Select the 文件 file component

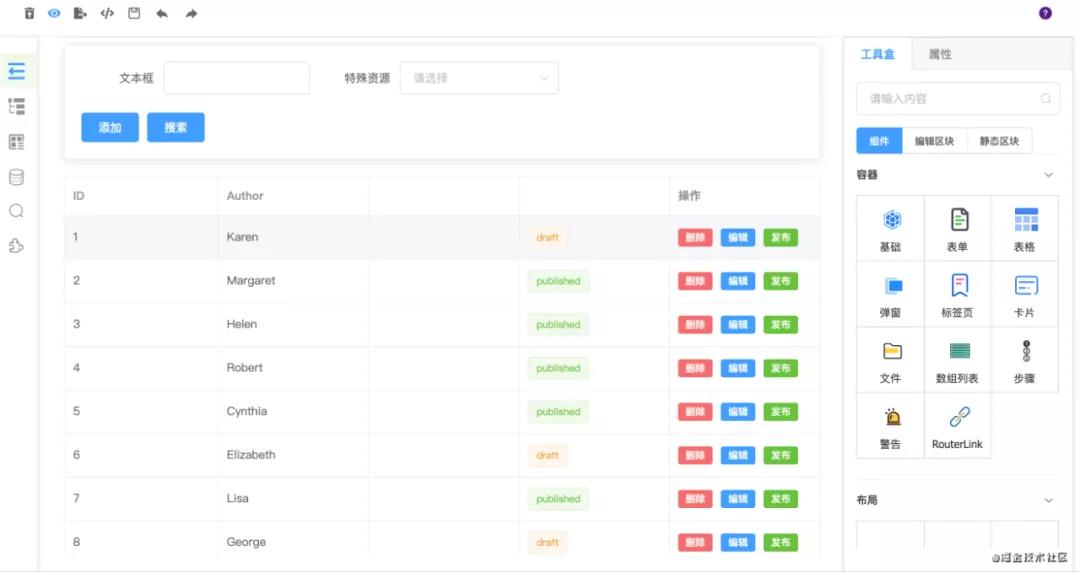(x=891, y=360)
